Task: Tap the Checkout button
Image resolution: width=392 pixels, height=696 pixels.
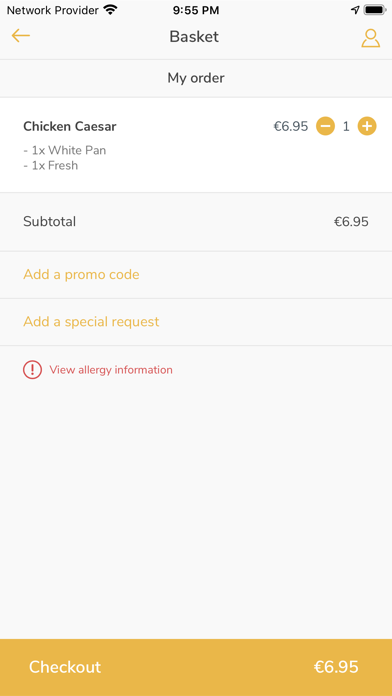Action: tap(196, 667)
